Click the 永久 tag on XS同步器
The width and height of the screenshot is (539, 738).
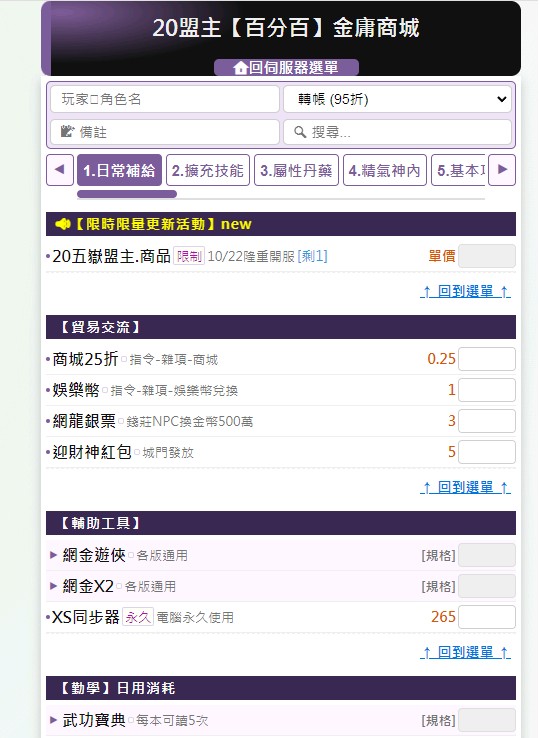point(138,617)
